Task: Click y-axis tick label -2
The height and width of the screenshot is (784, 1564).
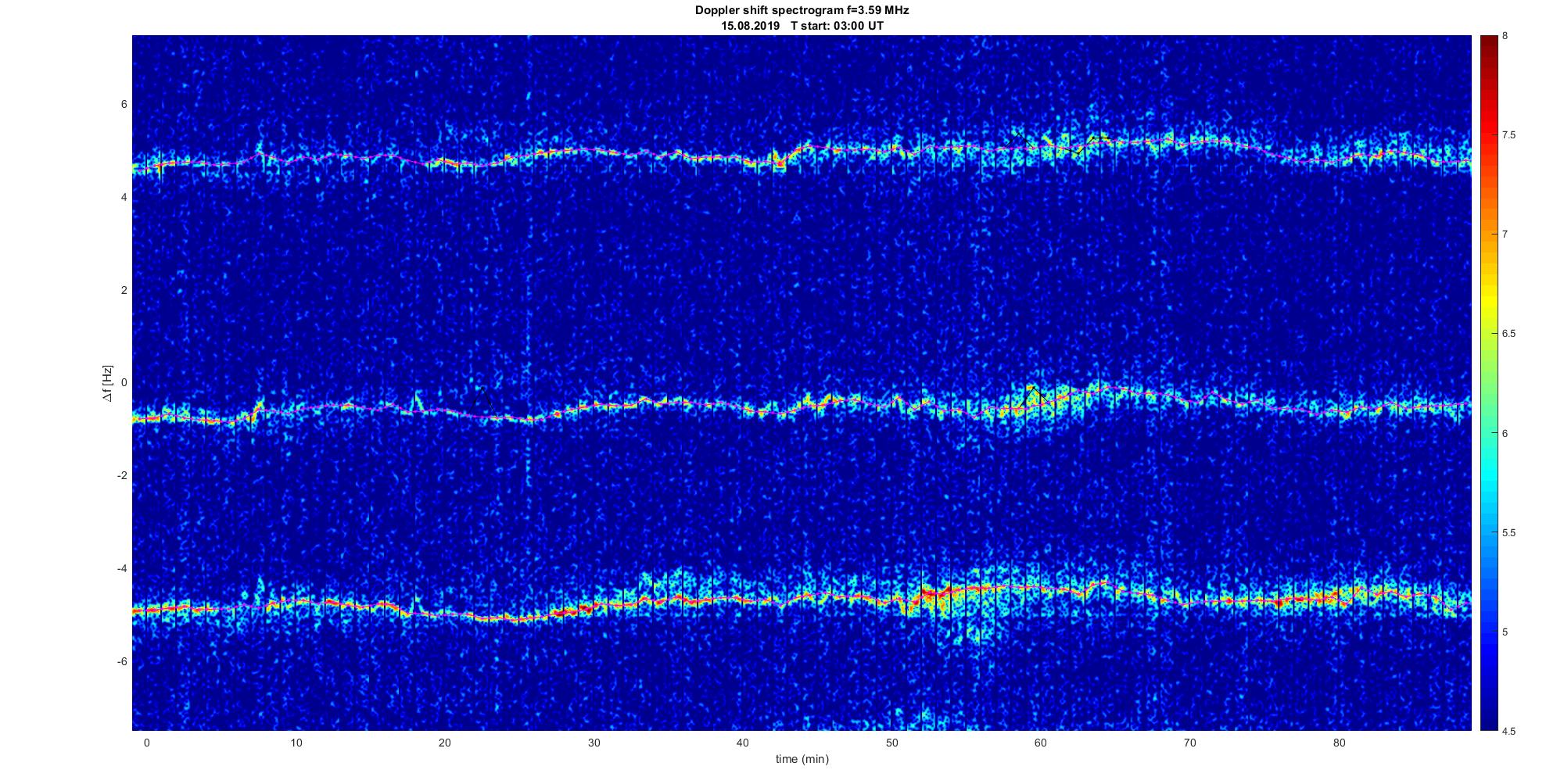Action: [122, 476]
